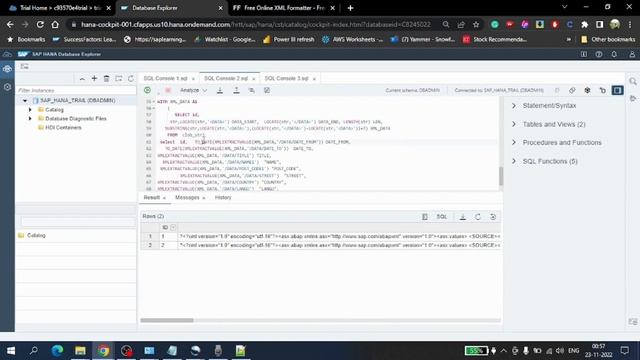Select the SQL Console 2.sql tab
This screenshot has height=360, width=640.
[x=226, y=78]
